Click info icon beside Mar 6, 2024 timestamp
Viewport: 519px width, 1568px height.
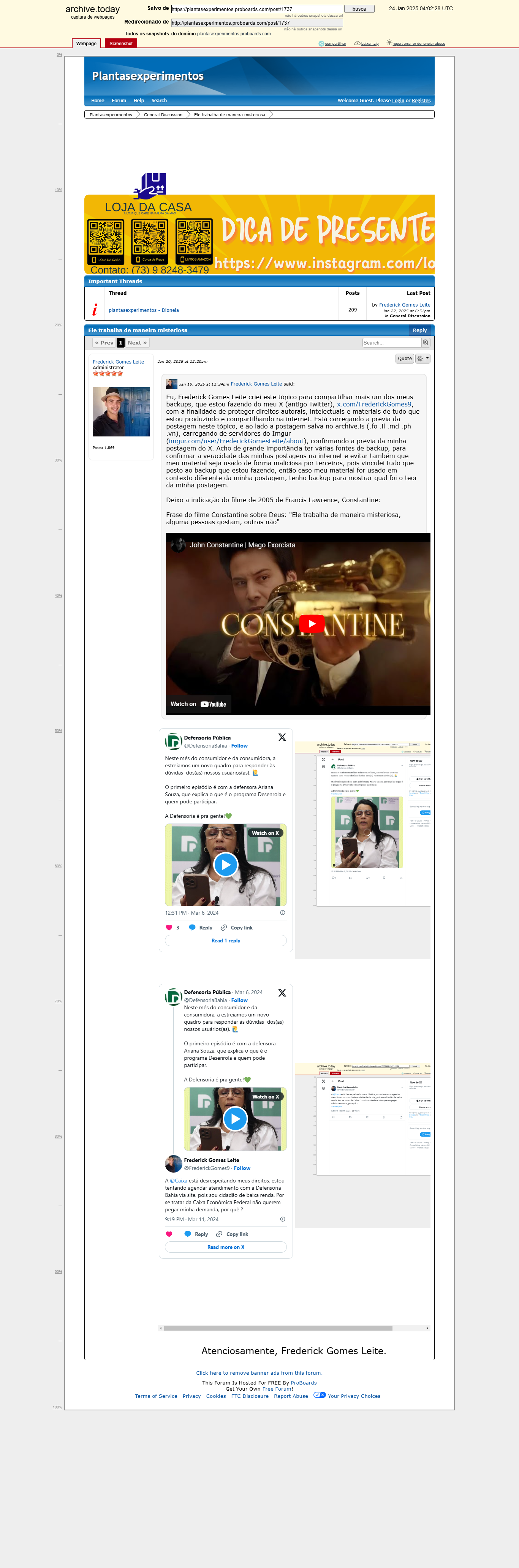click(x=283, y=912)
